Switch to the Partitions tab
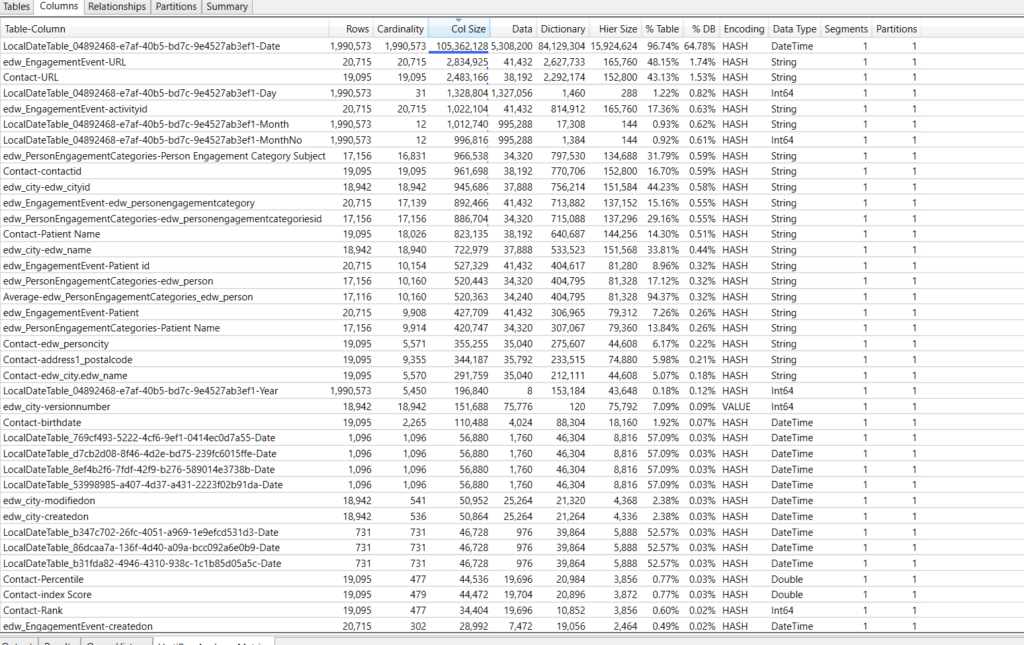 (176, 7)
